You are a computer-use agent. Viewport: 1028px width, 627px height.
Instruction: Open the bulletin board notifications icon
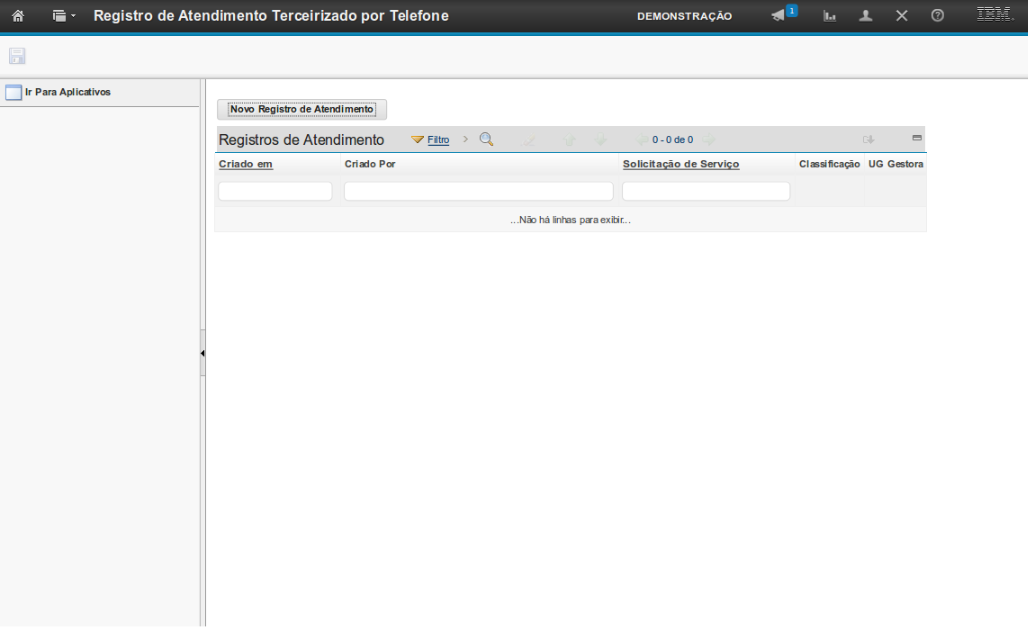point(781,15)
